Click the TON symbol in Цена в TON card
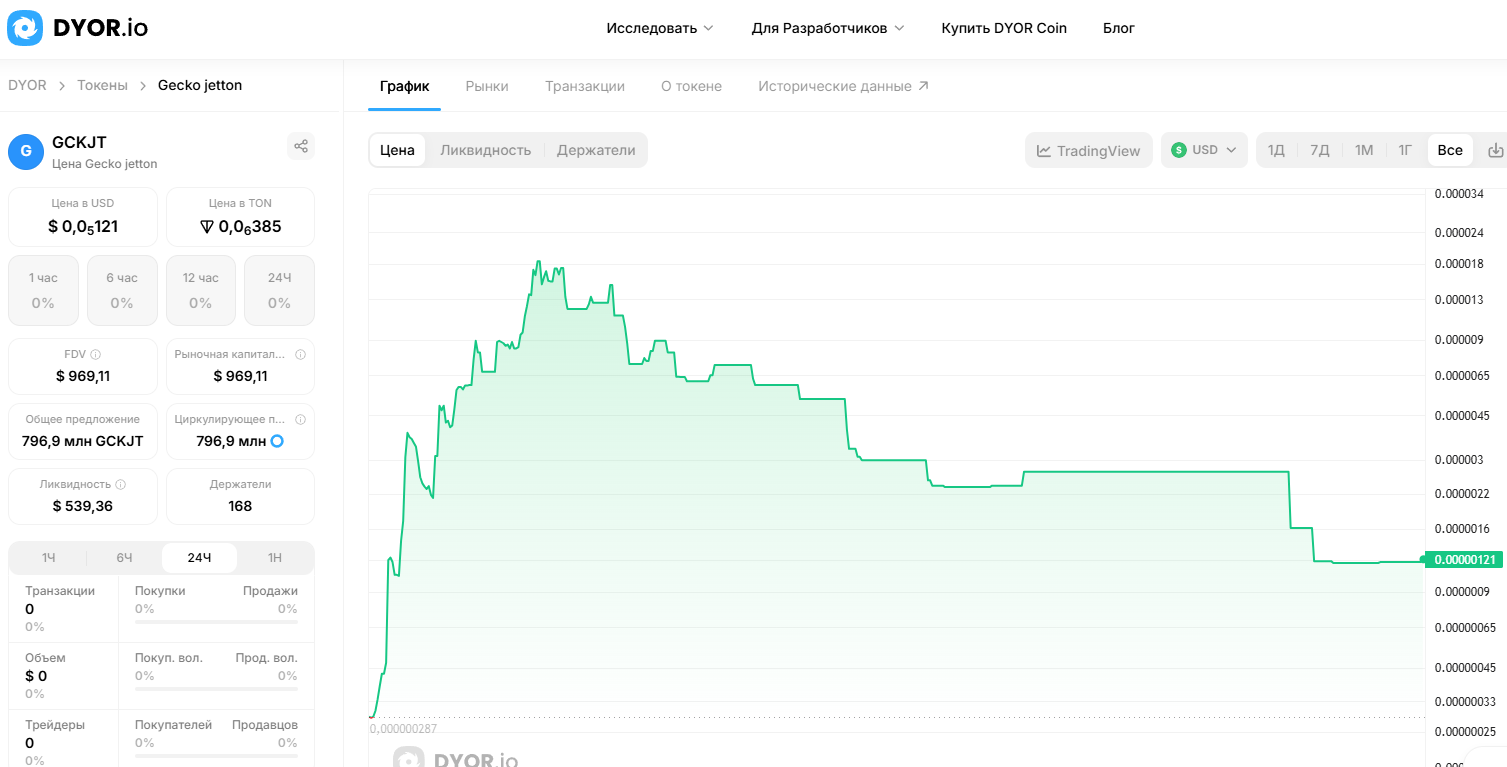The width and height of the screenshot is (1507, 767). pos(207,227)
